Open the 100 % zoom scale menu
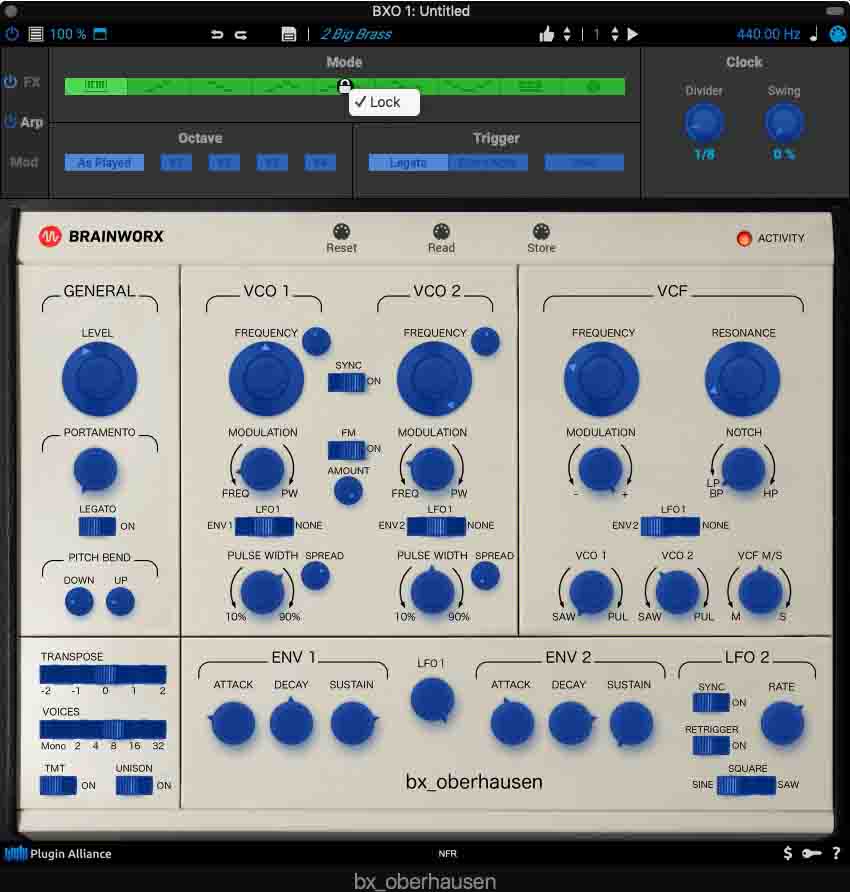This screenshot has width=850, height=892. pyautogui.click(x=68, y=34)
